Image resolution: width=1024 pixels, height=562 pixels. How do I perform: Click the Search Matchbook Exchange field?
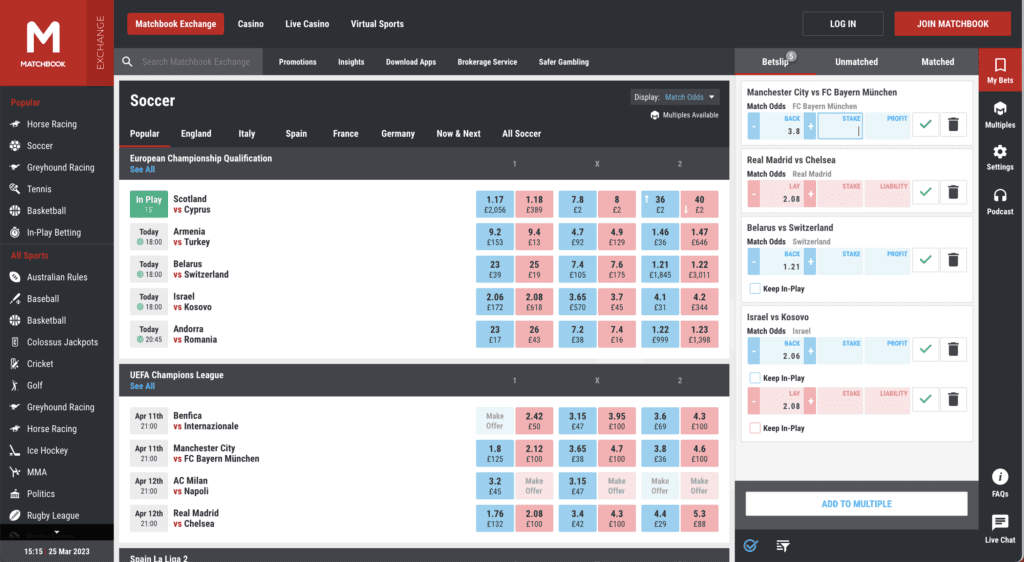(x=196, y=62)
